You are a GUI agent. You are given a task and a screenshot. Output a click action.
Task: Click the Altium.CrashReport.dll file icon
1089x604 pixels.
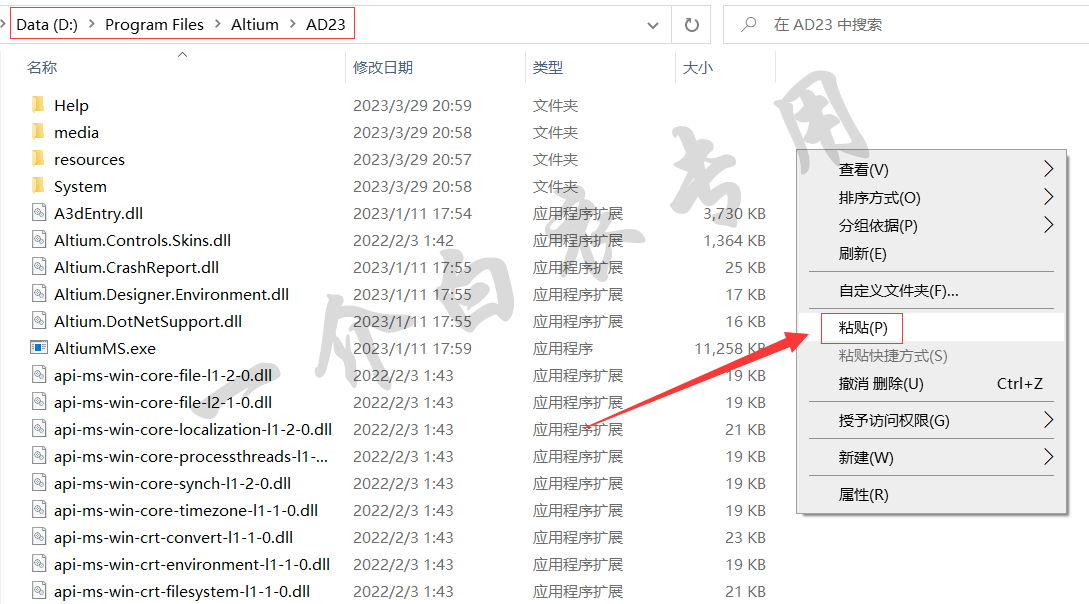tap(39, 267)
